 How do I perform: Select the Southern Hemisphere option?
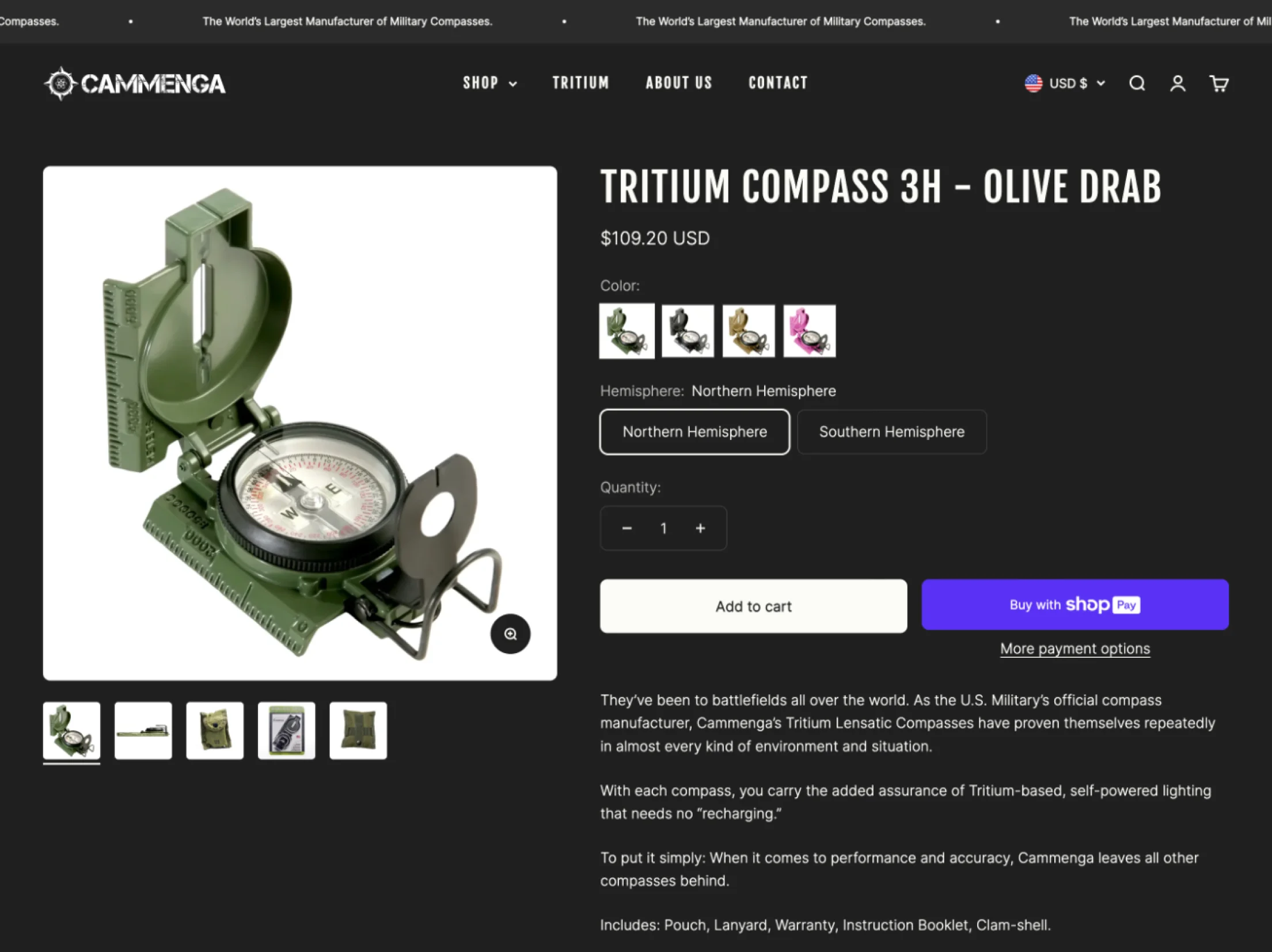point(891,432)
